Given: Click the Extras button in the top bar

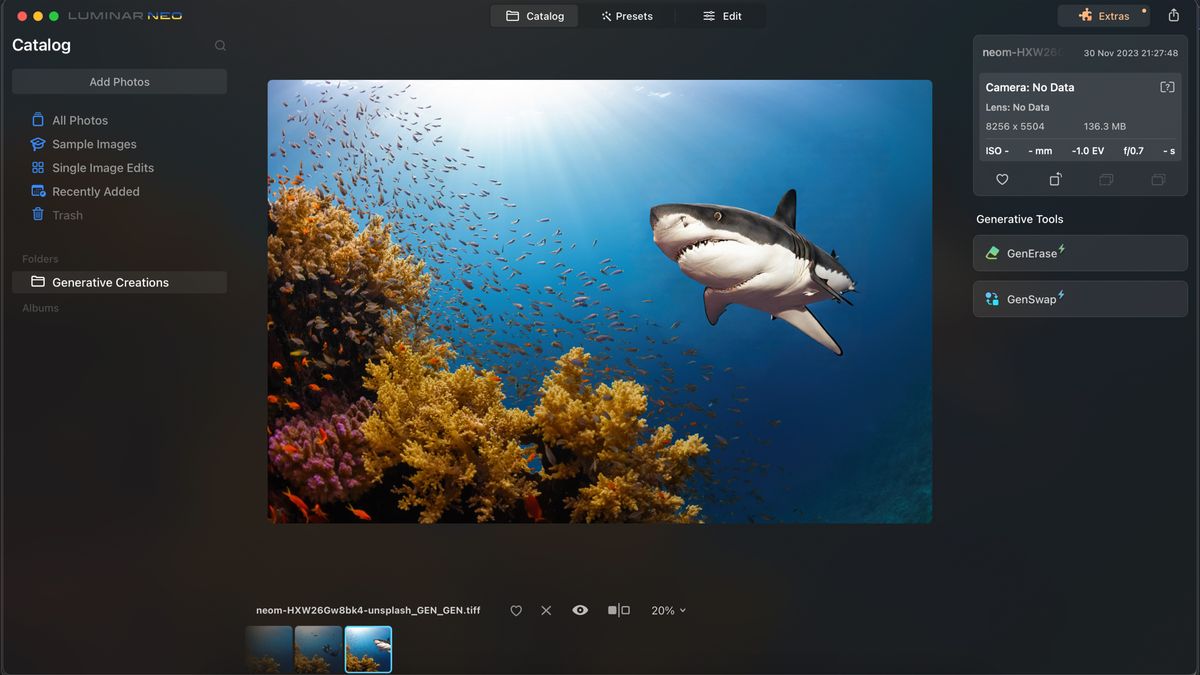Looking at the screenshot, I should [x=1103, y=15].
